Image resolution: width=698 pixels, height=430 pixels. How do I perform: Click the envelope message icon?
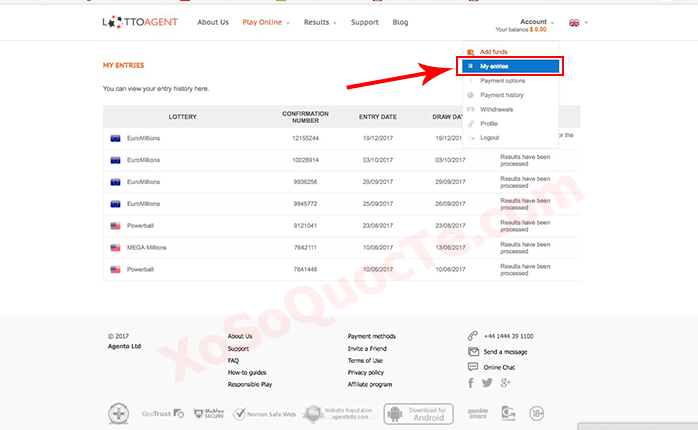tap(473, 352)
